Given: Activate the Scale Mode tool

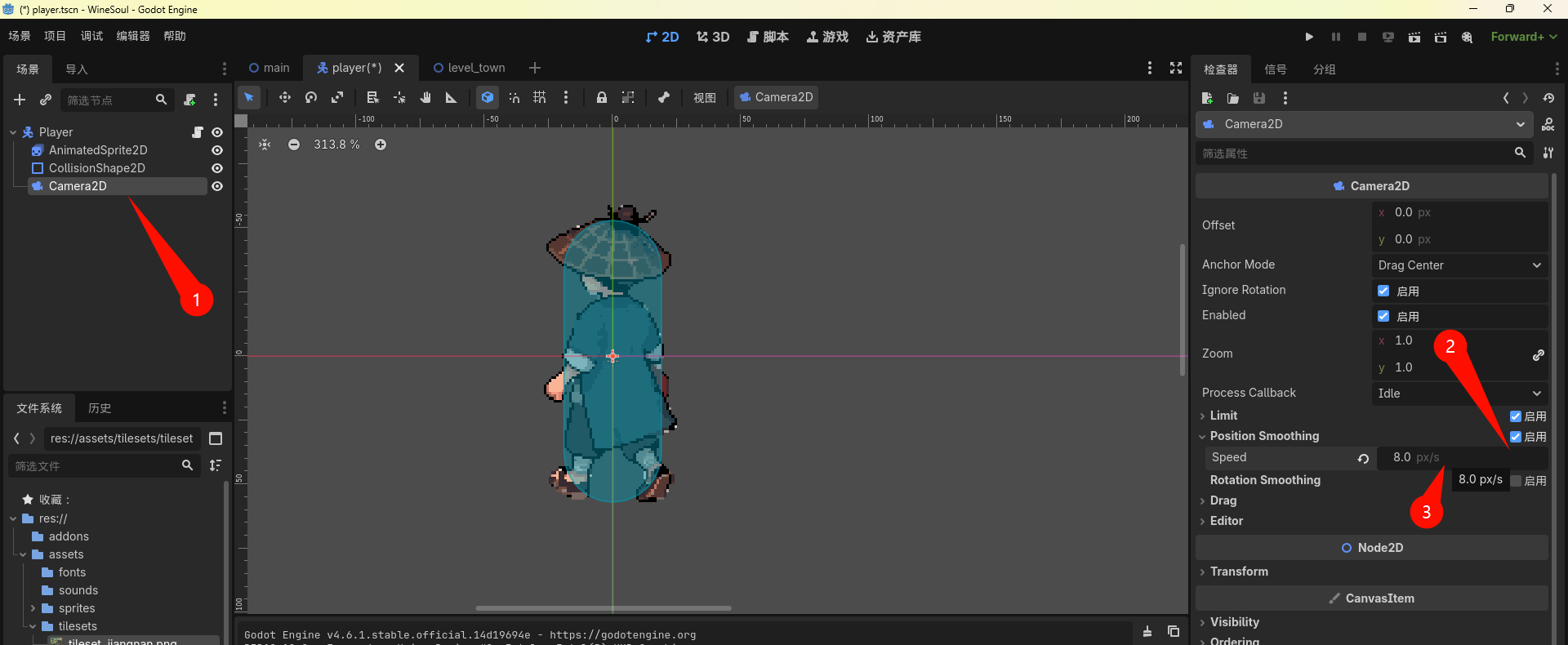Looking at the screenshot, I should tap(337, 97).
